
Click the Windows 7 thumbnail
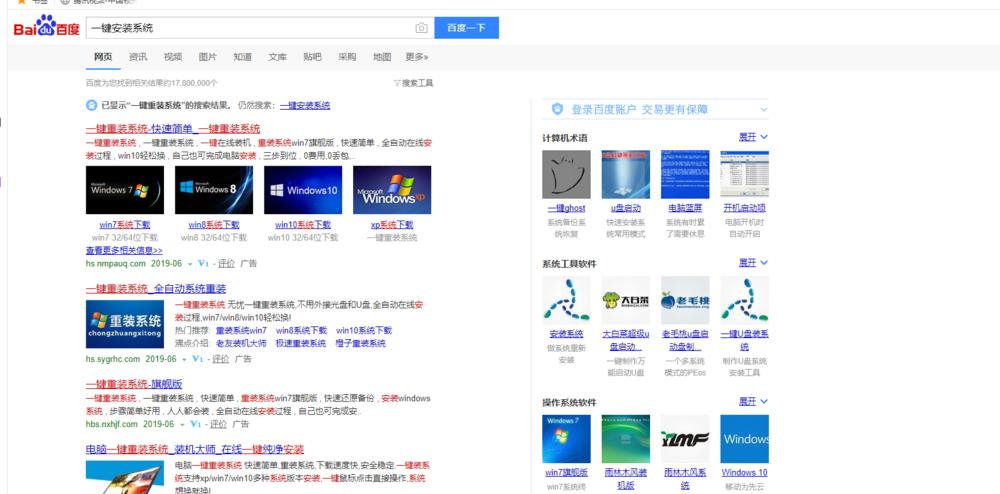[x=125, y=190]
